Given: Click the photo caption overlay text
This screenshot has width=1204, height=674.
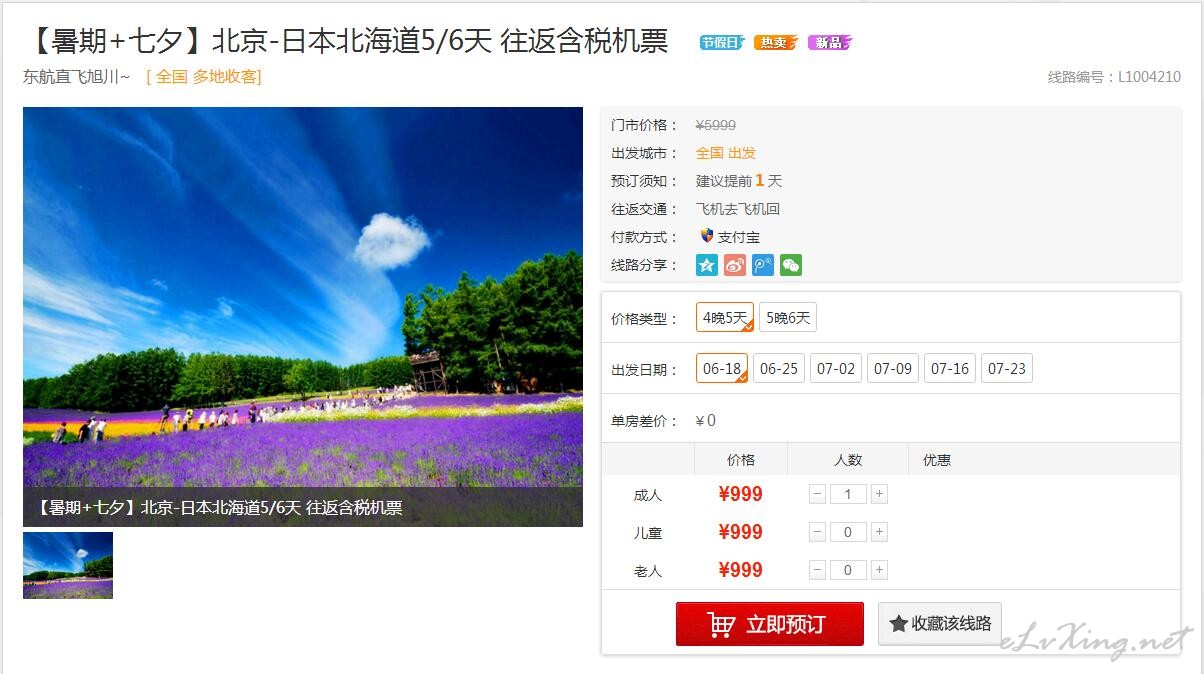Looking at the screenshot, I should click(218, 507).
